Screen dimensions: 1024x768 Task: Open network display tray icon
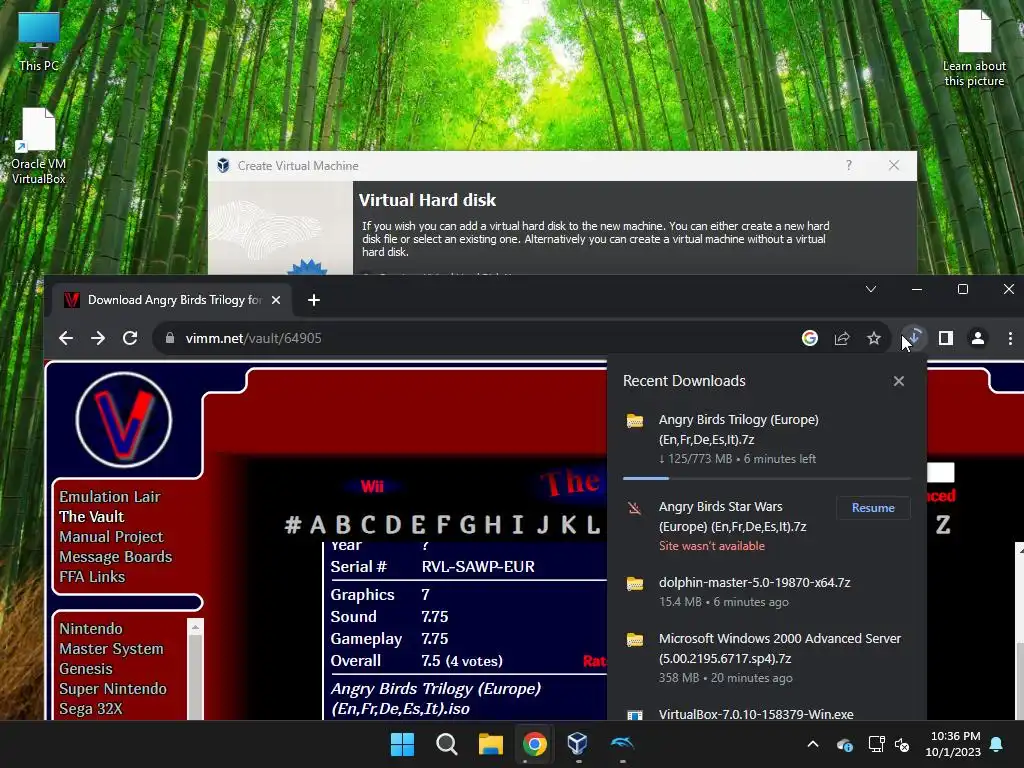tap(876, 744)
